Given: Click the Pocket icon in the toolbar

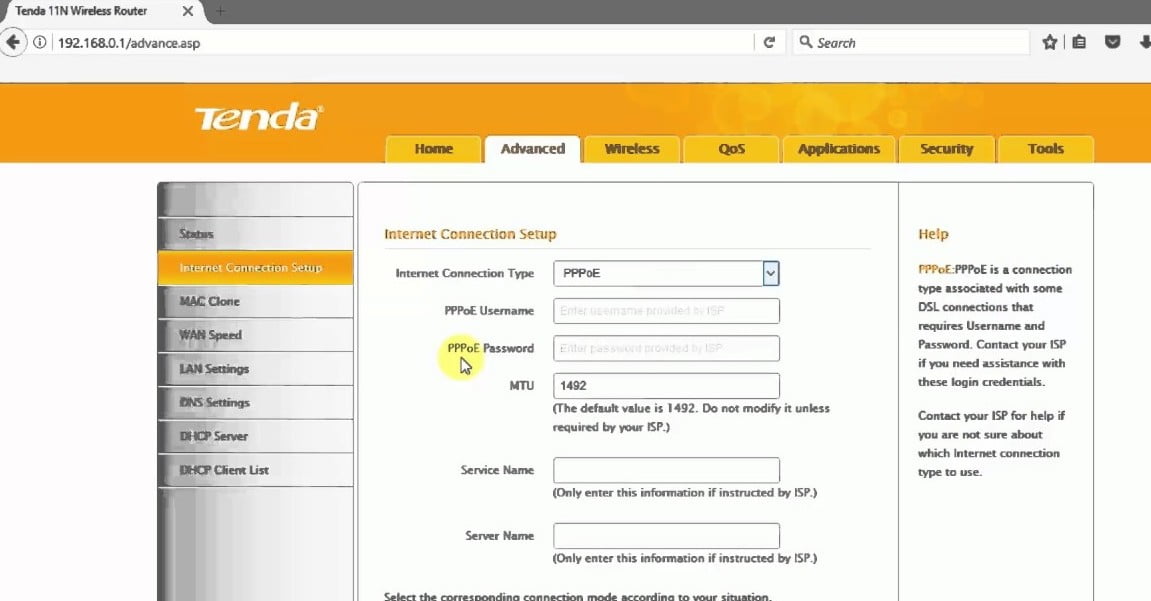Looking at the screenshot, I should [x=1113, y=43].
